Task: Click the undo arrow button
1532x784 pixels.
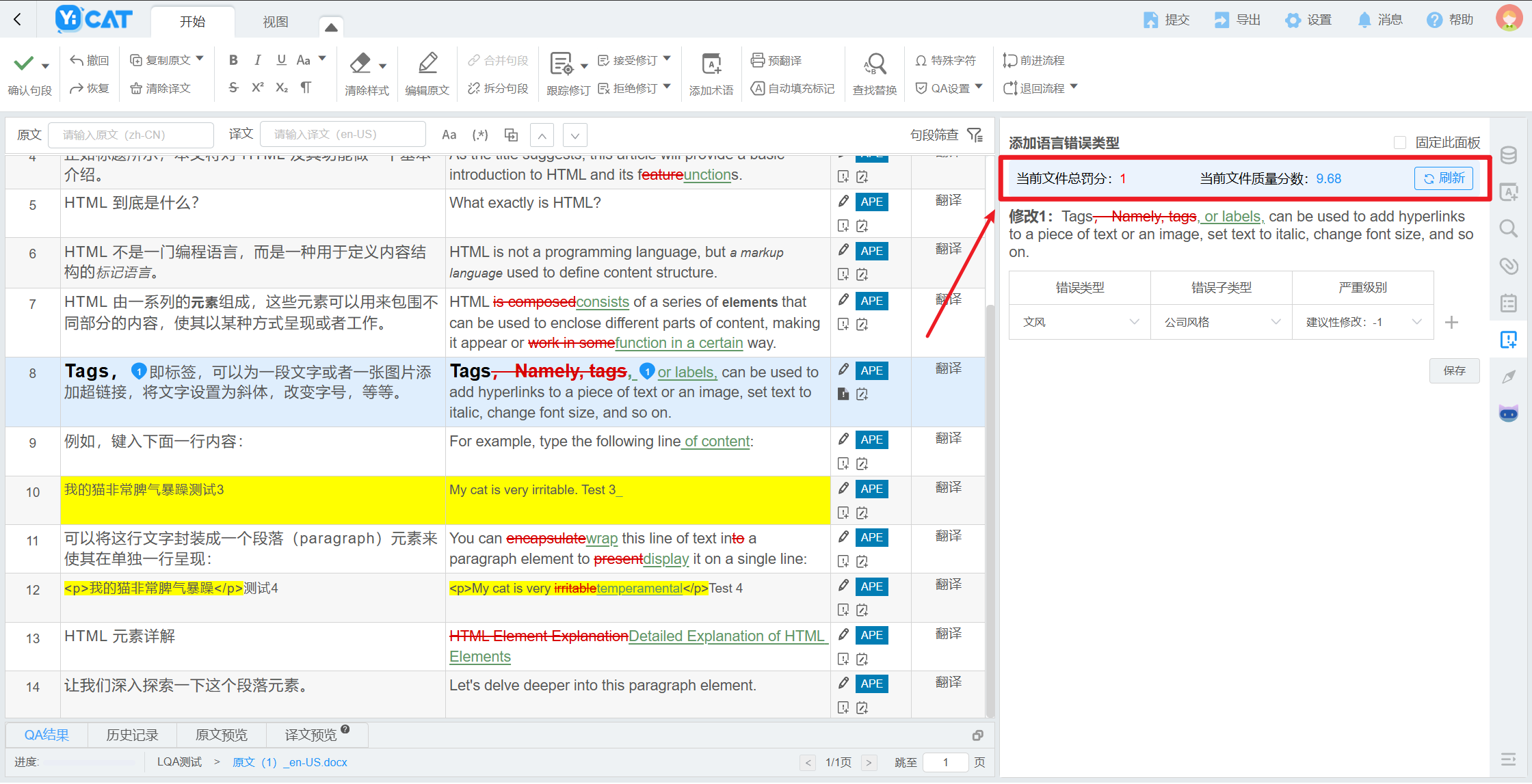Action: pyautogui.click(x=89, y=60)
